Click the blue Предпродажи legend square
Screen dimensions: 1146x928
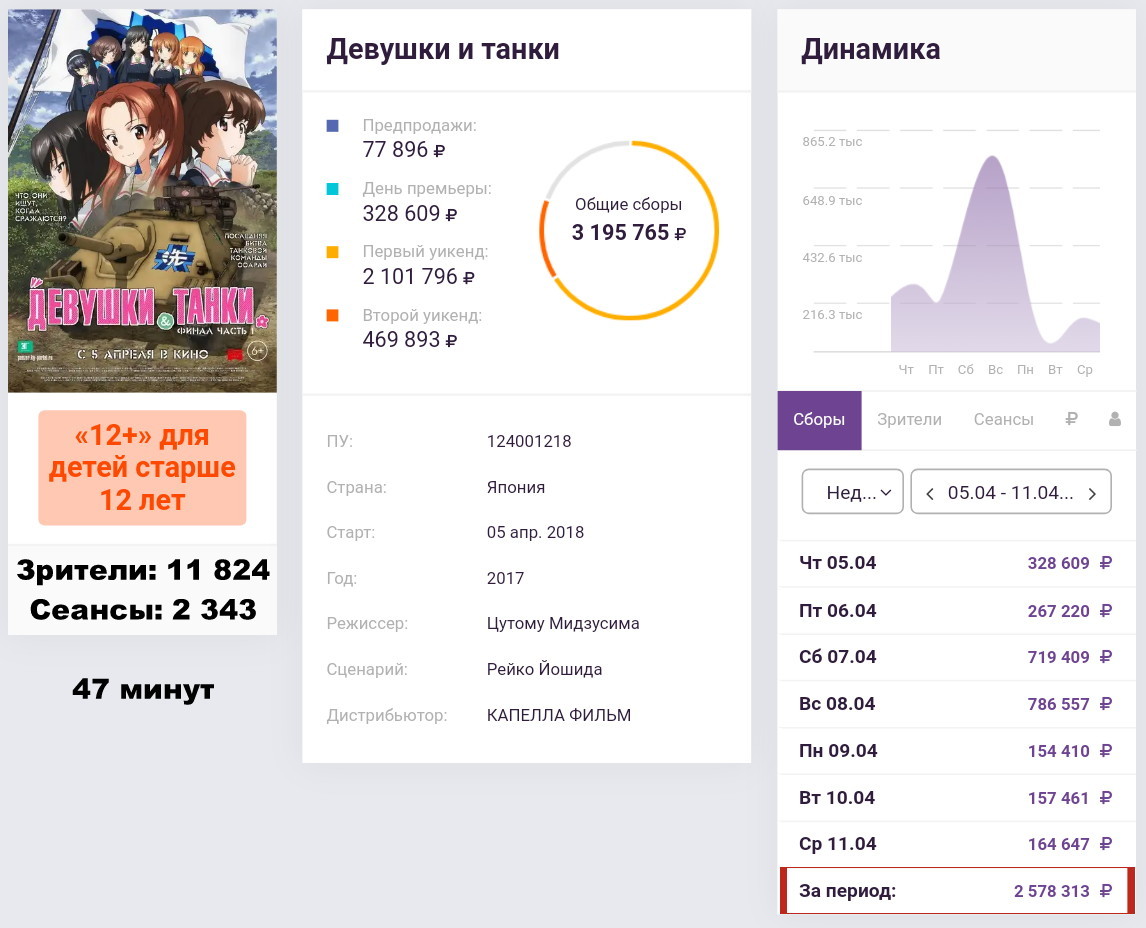point(332,126)
